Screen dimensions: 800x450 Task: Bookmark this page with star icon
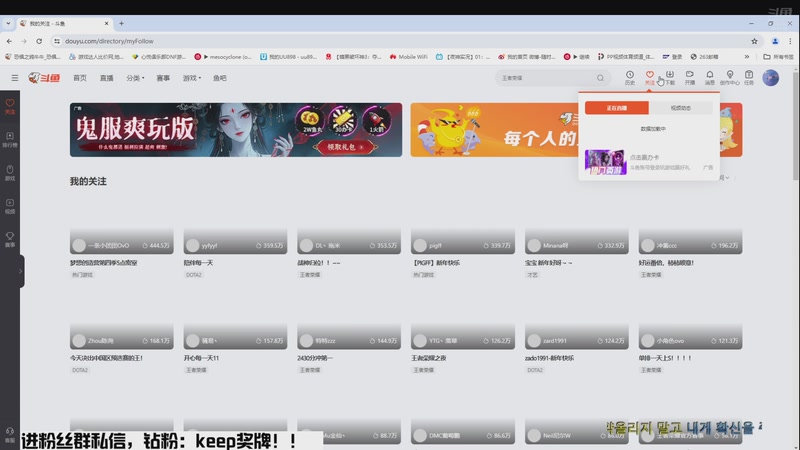[754, 41]
